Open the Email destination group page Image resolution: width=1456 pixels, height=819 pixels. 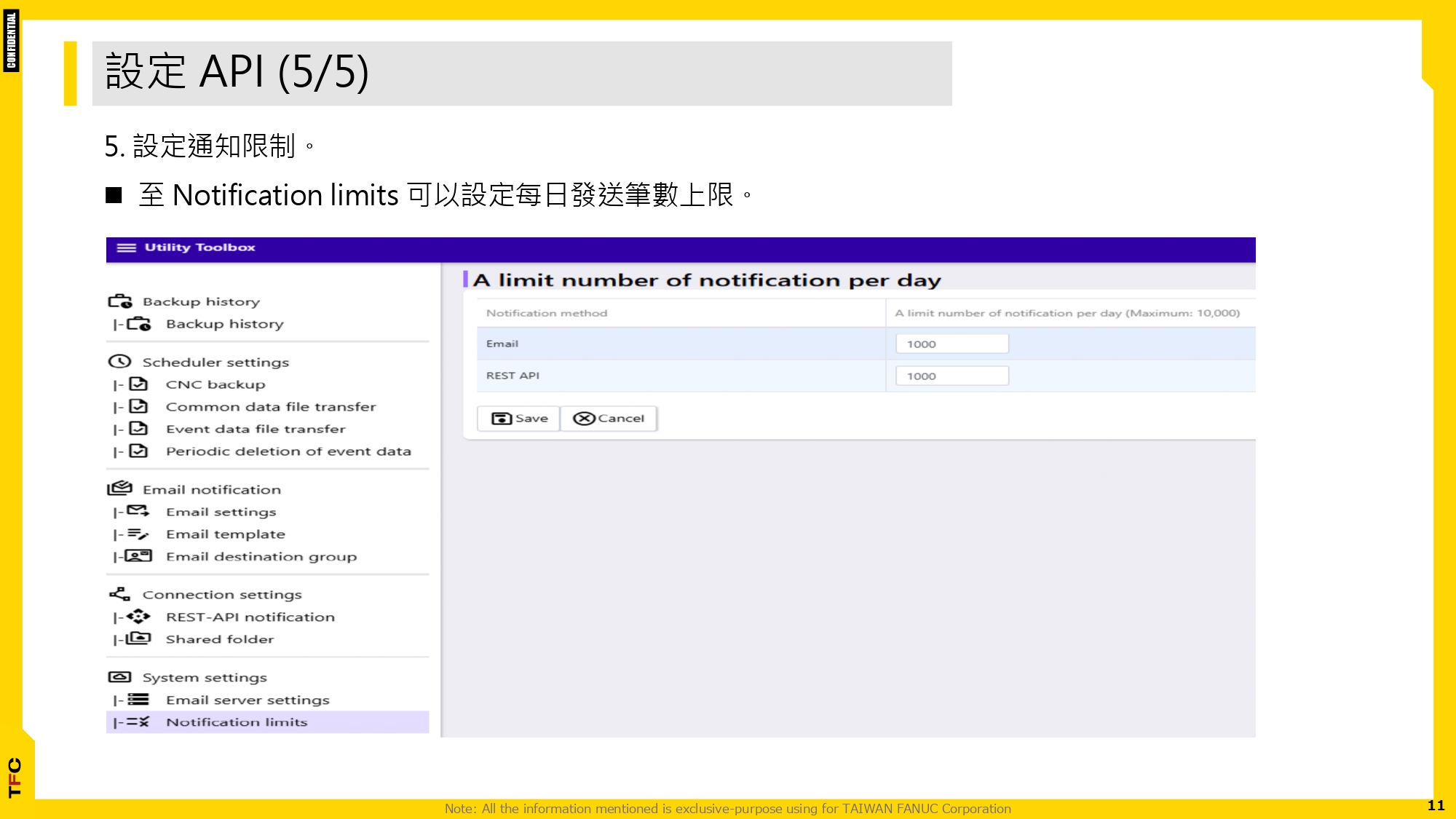[138, 556]
